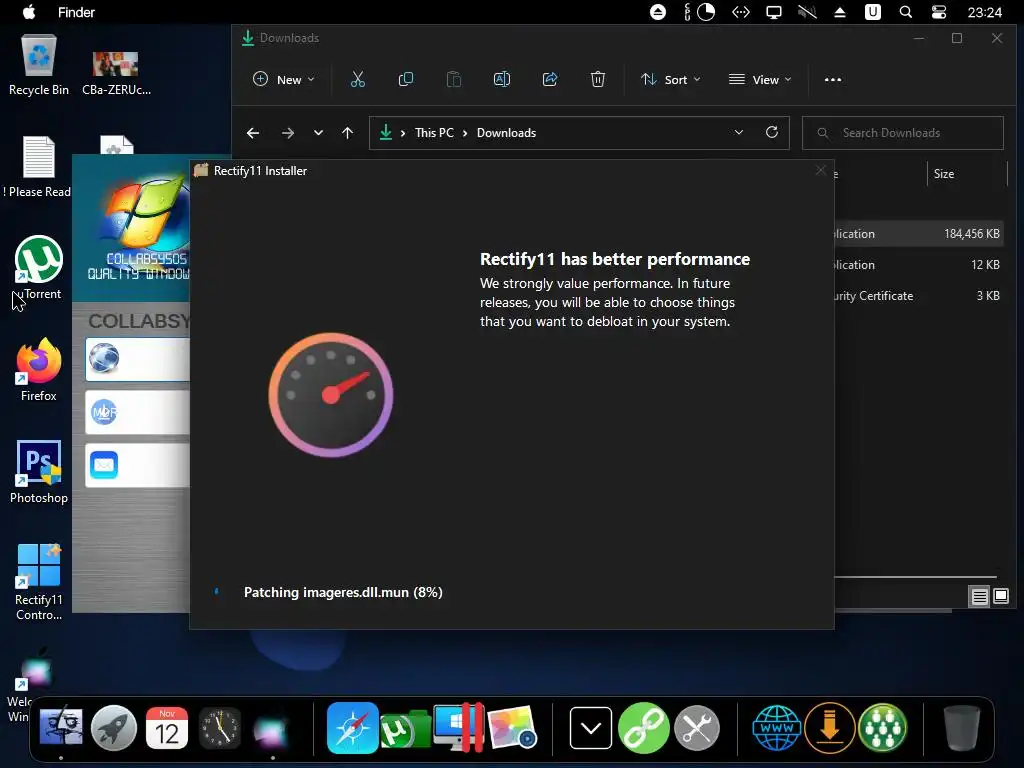Expand the address bar history dropdown arrow
1024x768 pixels.
(739, 133)
